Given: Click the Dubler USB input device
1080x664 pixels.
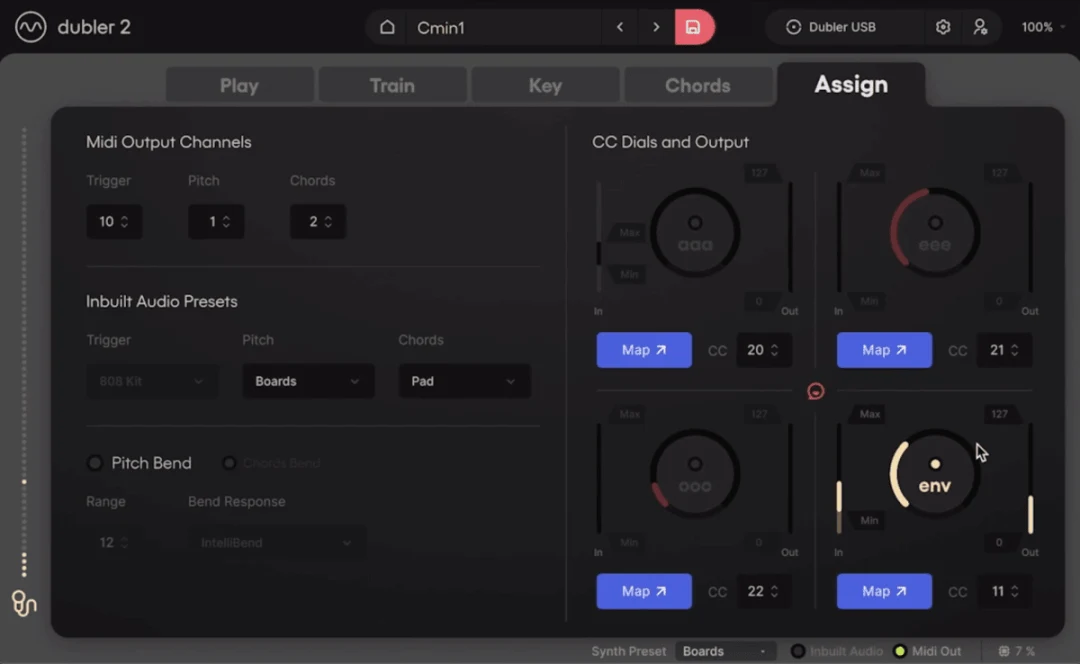Looking at the screenshot, I should click(x=831, y=27).
